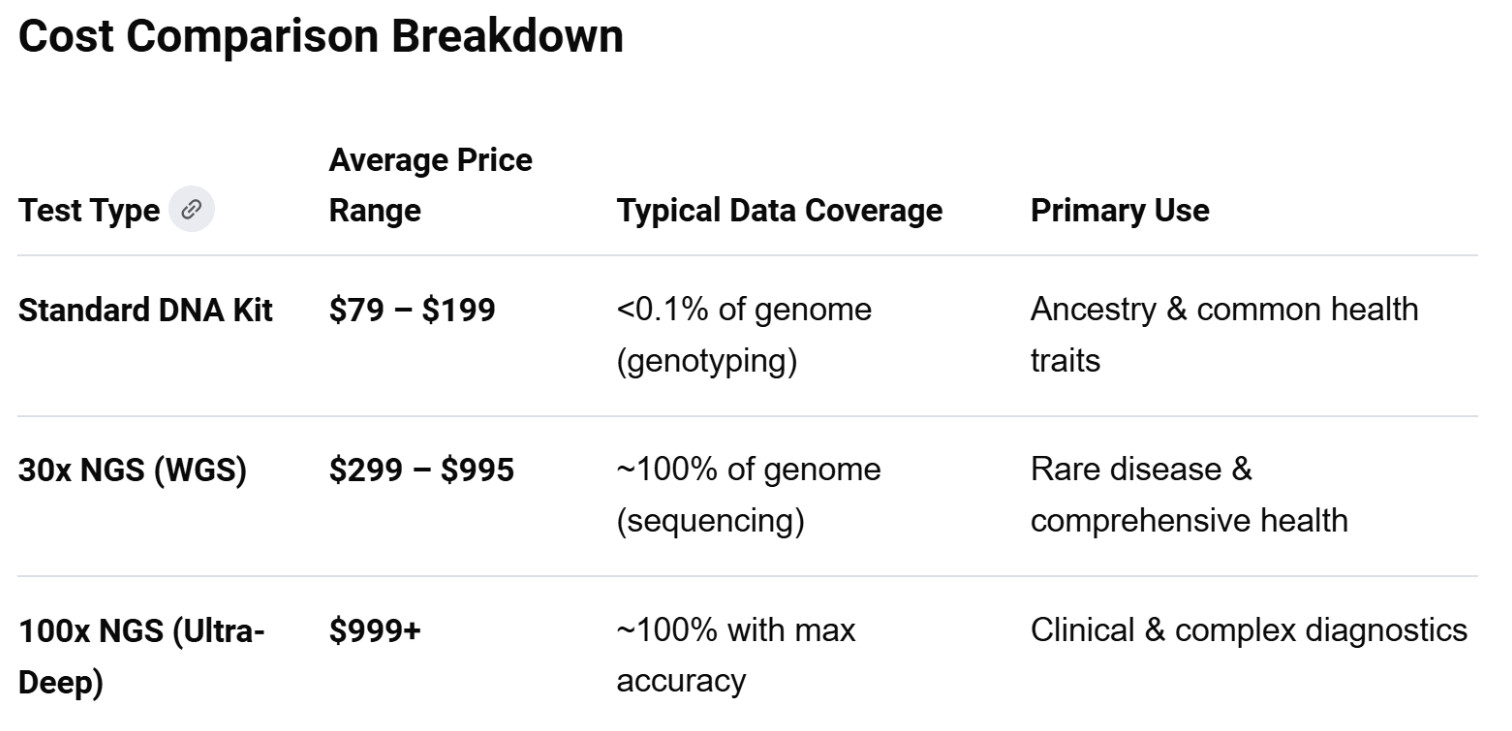Viewport: 1512px width, 731px height.
Task: Click the Primary Use column header
Action: [x=1120, y=211]
